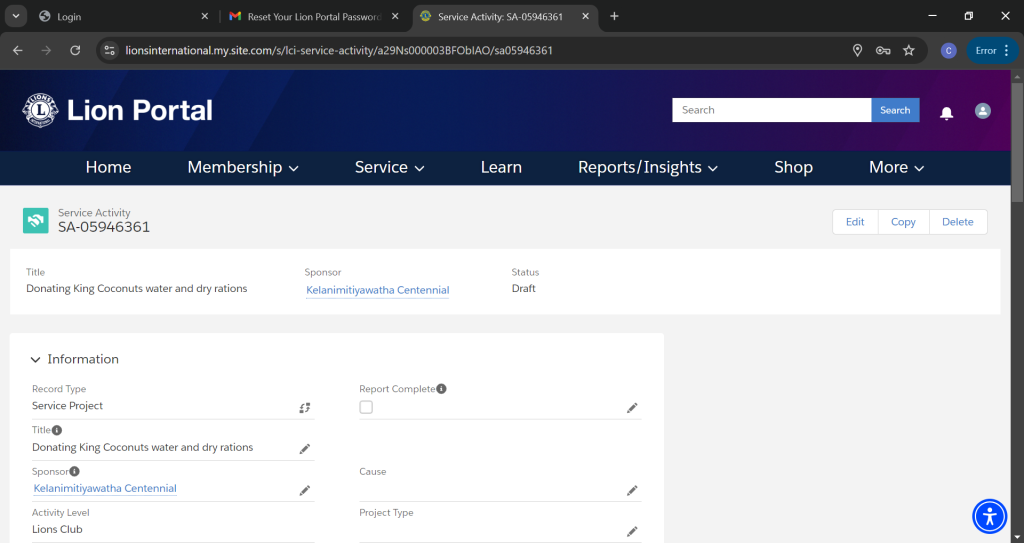The image size is (1024, 543).
Task: Show Report Complete info tooltip icon
Action: [441, 389]
